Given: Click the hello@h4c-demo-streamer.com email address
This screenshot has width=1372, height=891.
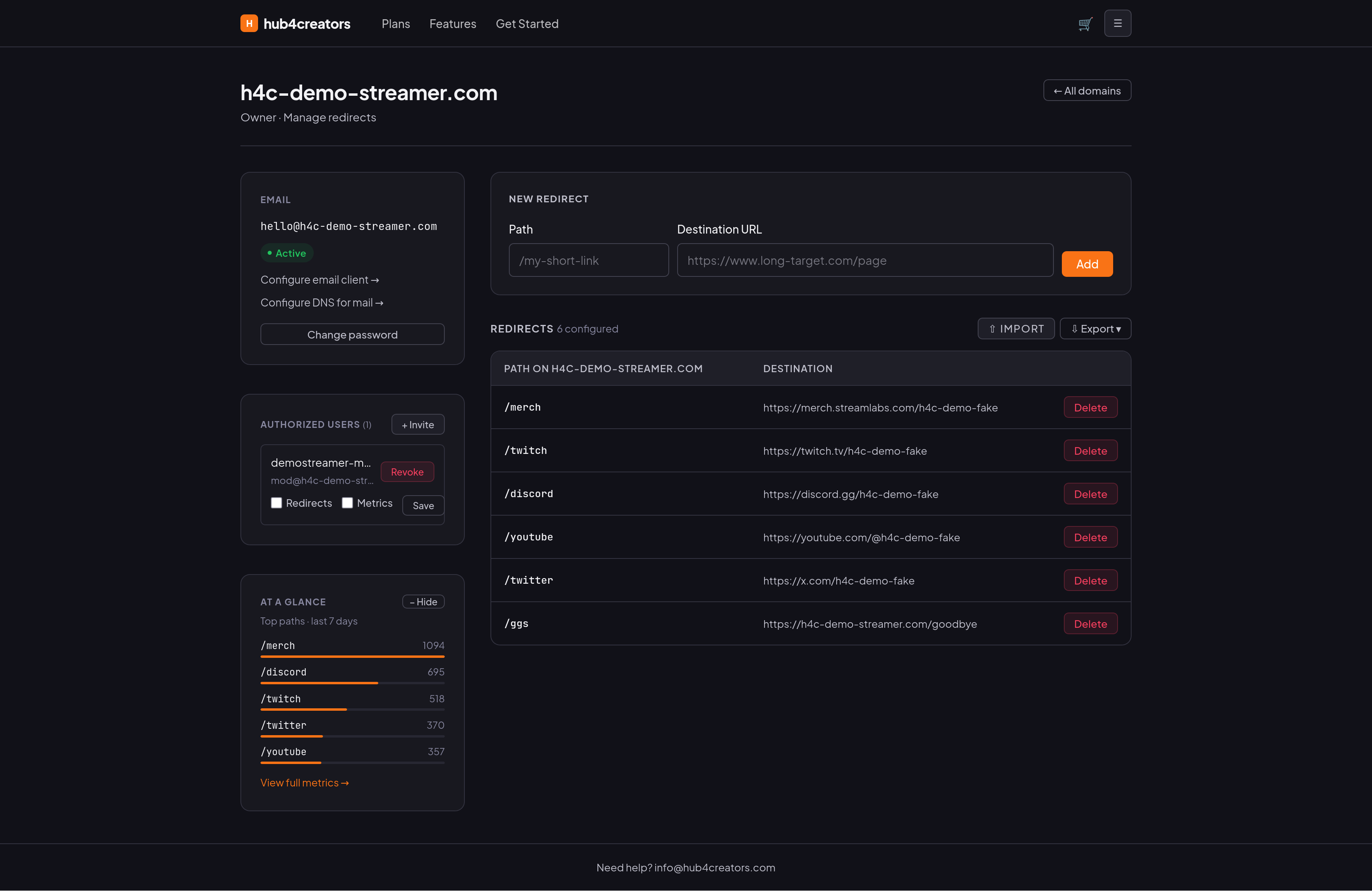Looking at the screenshot, I should 349,226.
